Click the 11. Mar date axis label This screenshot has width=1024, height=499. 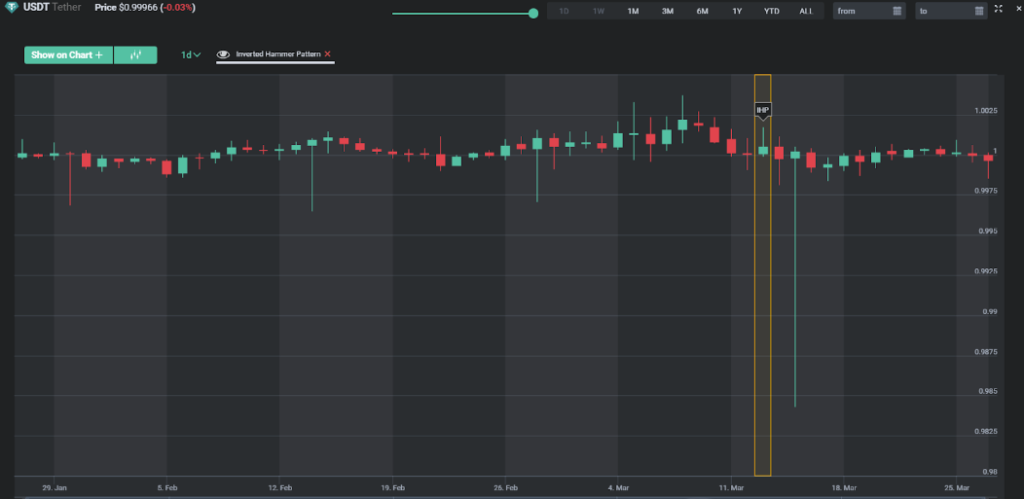pos(731,488)
